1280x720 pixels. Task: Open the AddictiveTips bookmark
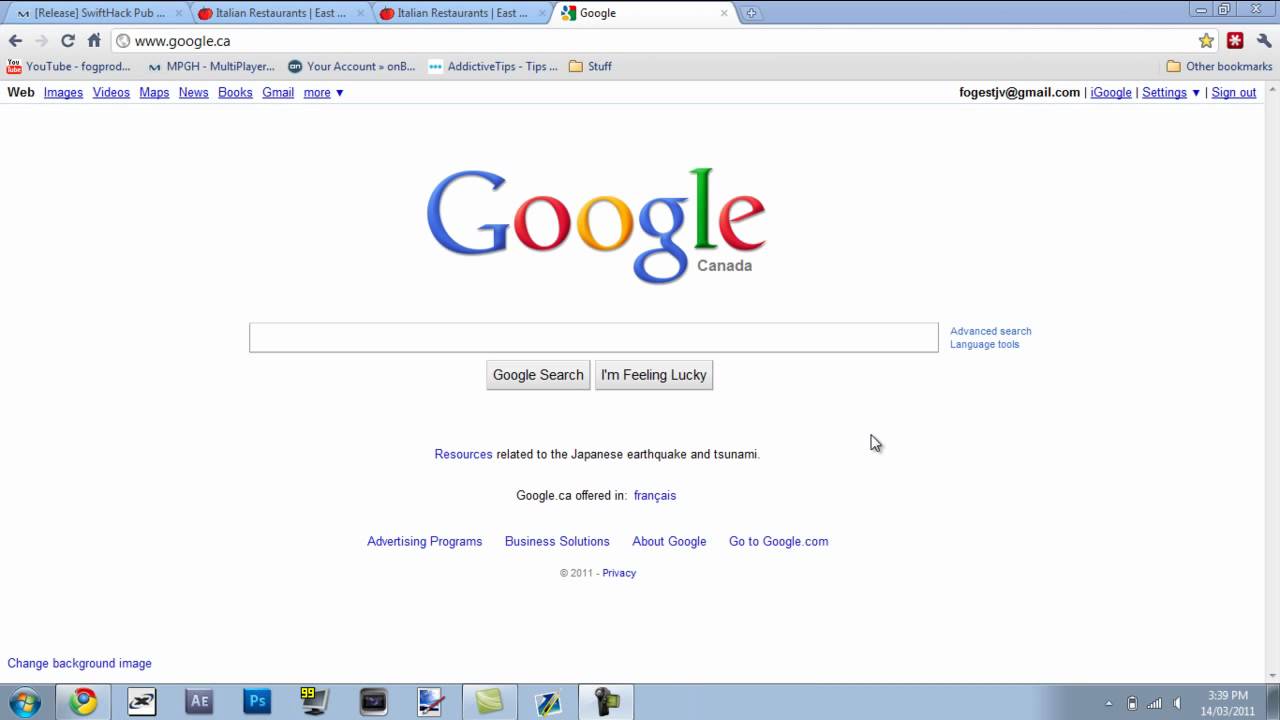click(x=493, y=66)
